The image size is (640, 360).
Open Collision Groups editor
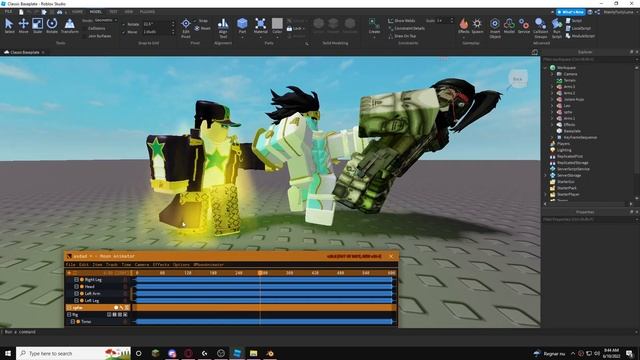[x=540, y=27]
